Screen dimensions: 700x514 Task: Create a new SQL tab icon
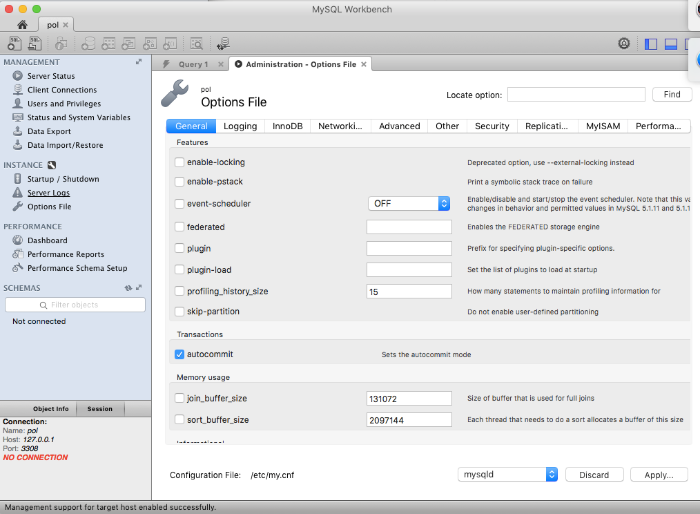14,43
